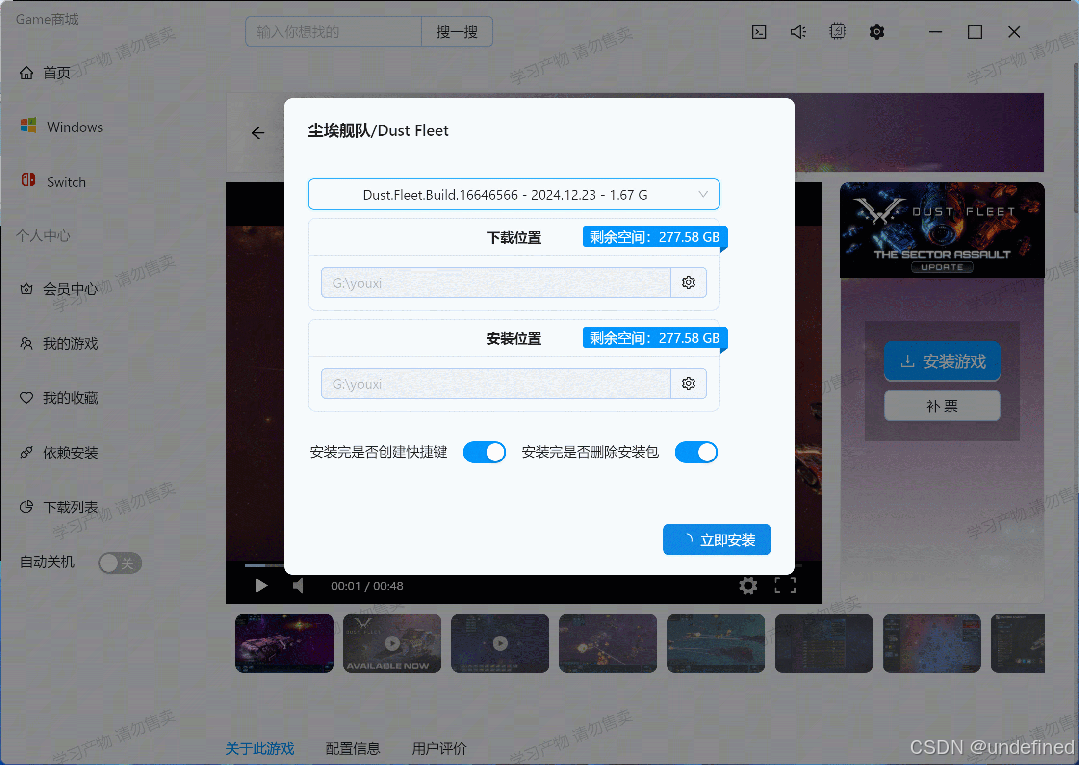Play the game trailer video
The image size is (1079, 765).
point(261,585)
